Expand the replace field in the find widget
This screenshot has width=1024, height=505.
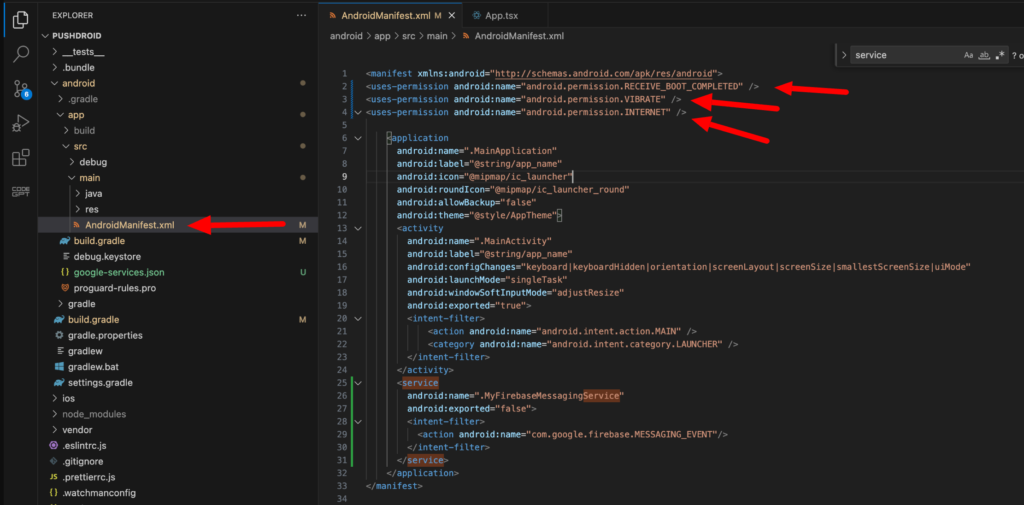pos(844,56)
